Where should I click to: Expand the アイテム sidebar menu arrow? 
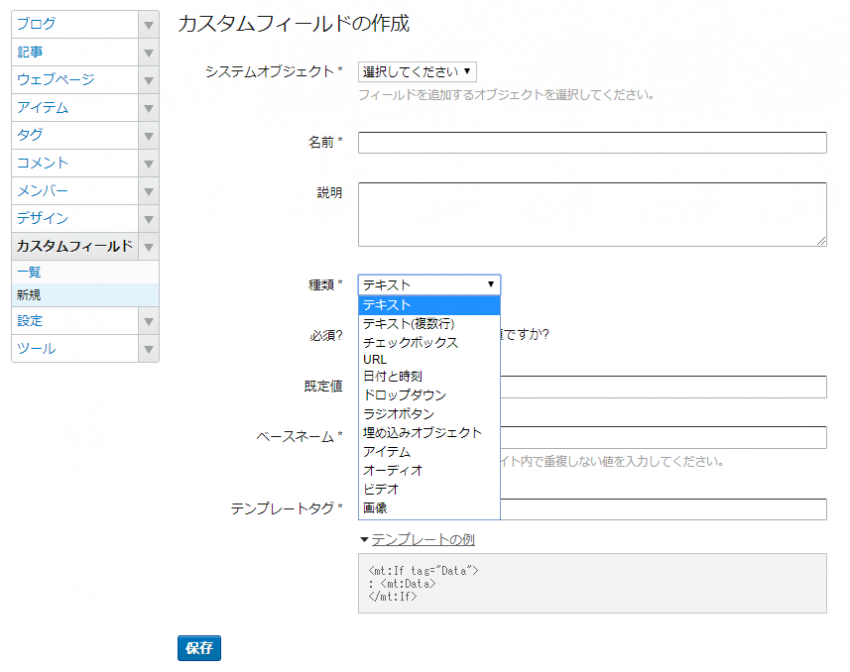(148, 108)
